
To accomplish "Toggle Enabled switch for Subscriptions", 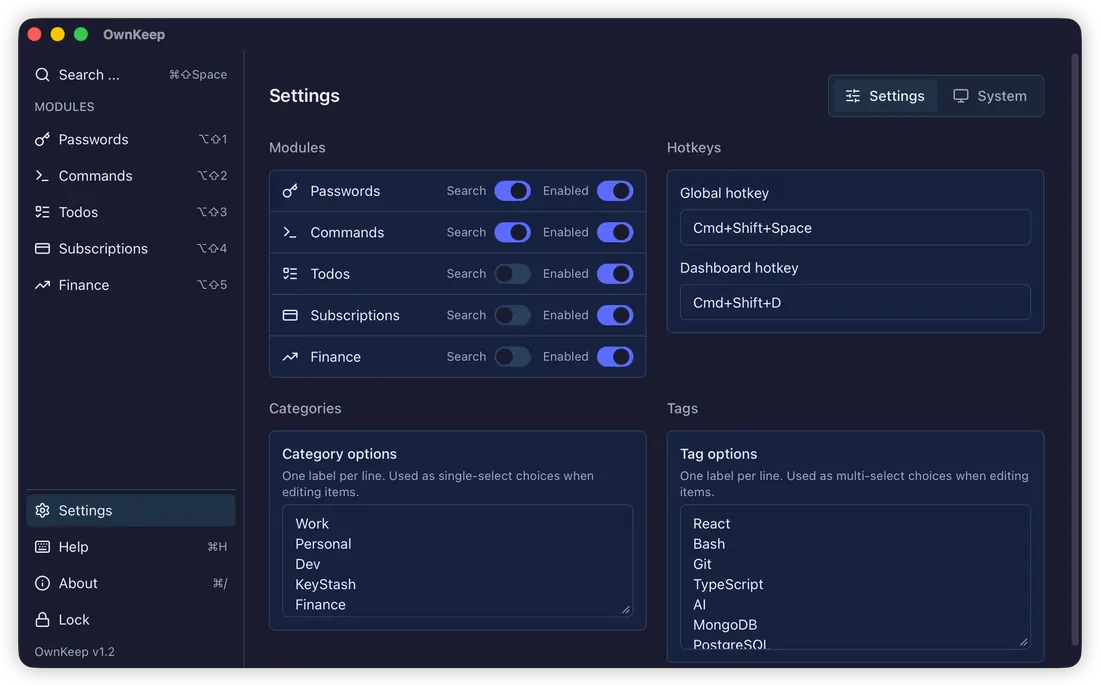I will (615, 316).
